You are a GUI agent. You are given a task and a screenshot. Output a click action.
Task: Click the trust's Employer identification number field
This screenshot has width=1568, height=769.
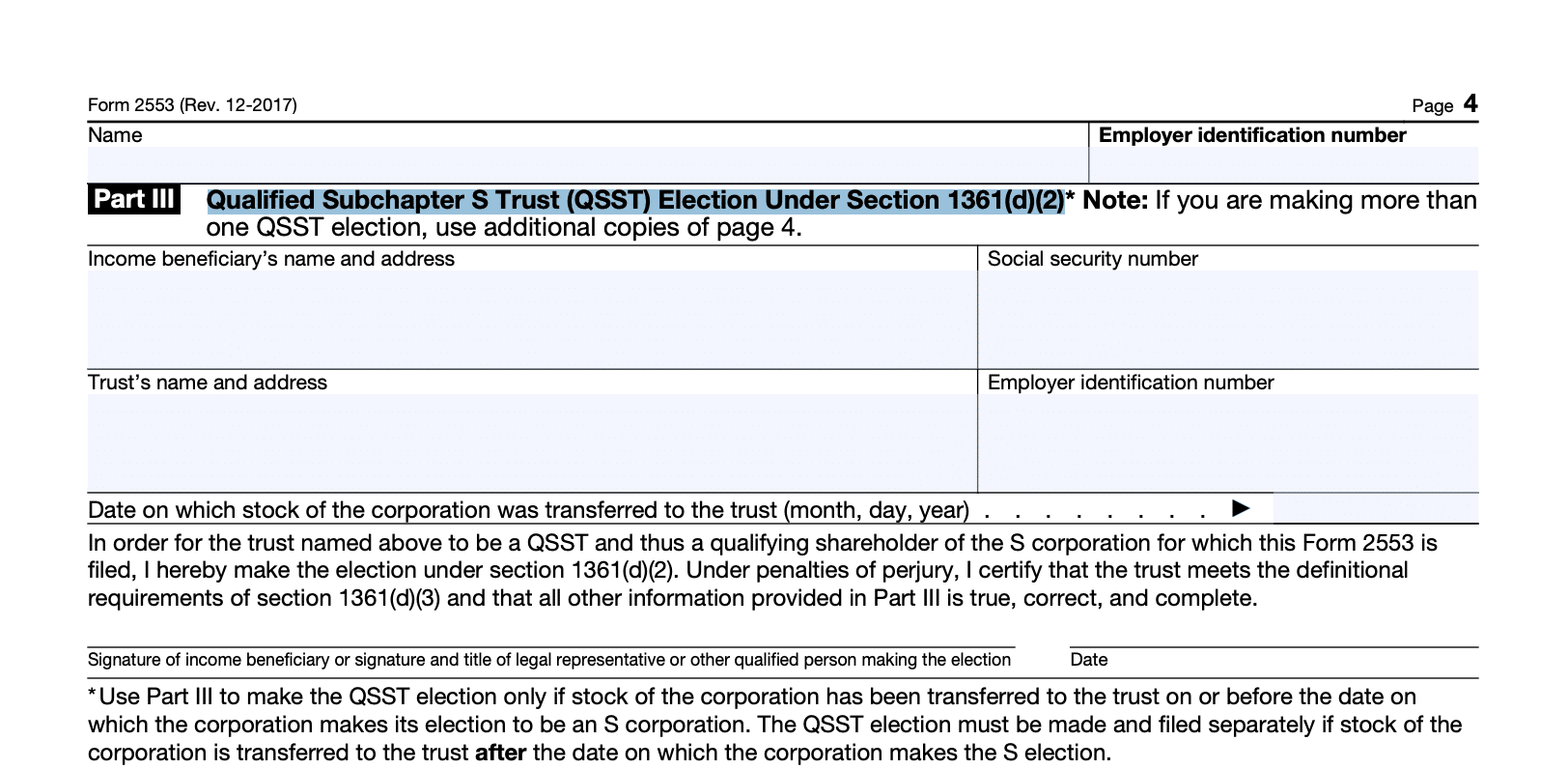1228,442
